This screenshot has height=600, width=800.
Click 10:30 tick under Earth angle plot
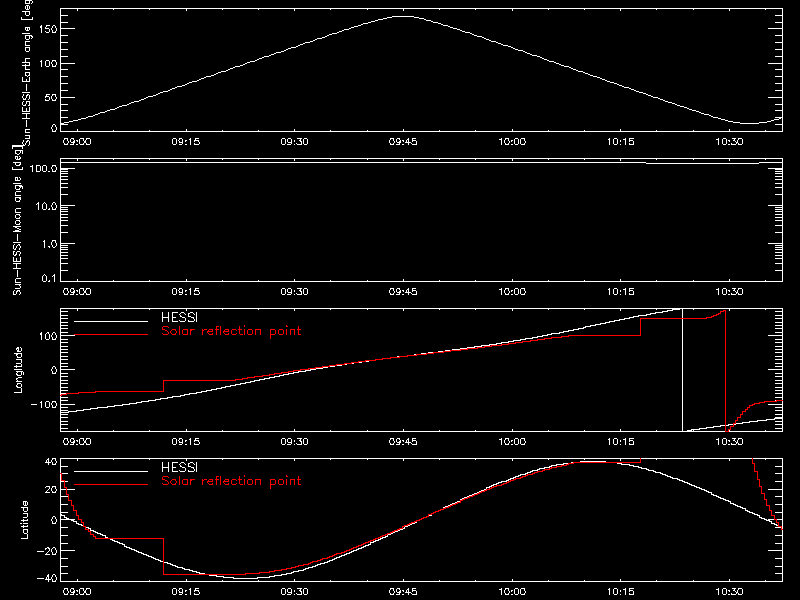tap(729, 141)
